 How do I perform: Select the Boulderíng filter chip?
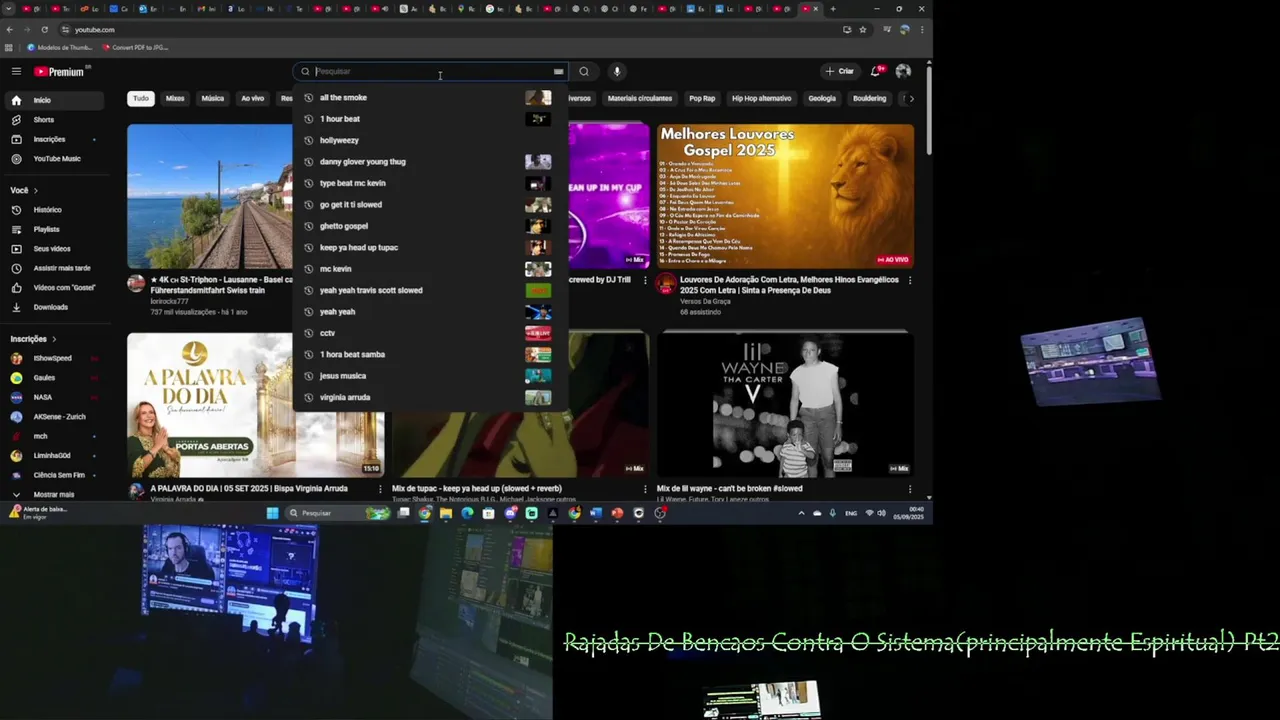869,98
